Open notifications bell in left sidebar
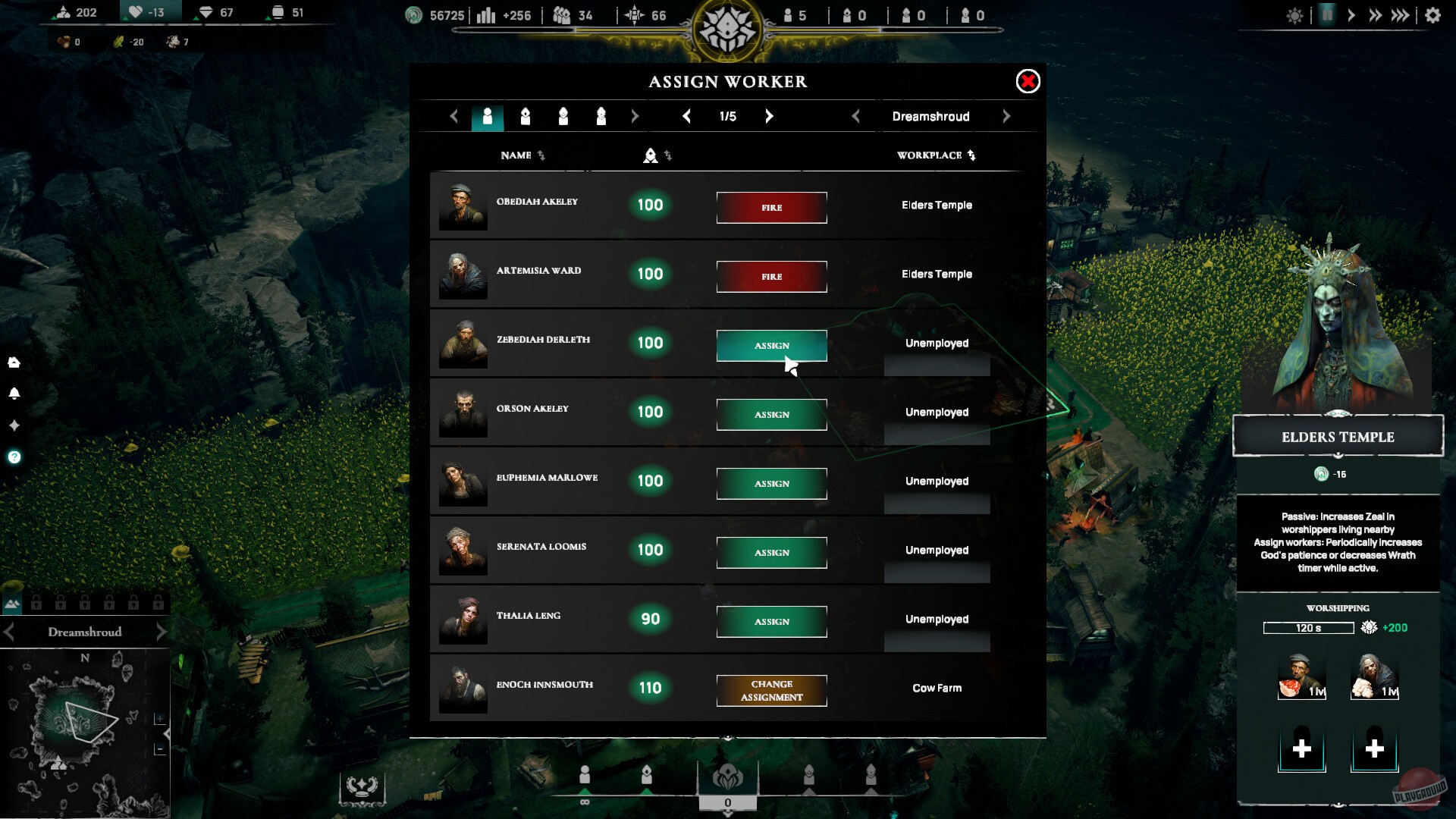 click(x=14, y=394)
